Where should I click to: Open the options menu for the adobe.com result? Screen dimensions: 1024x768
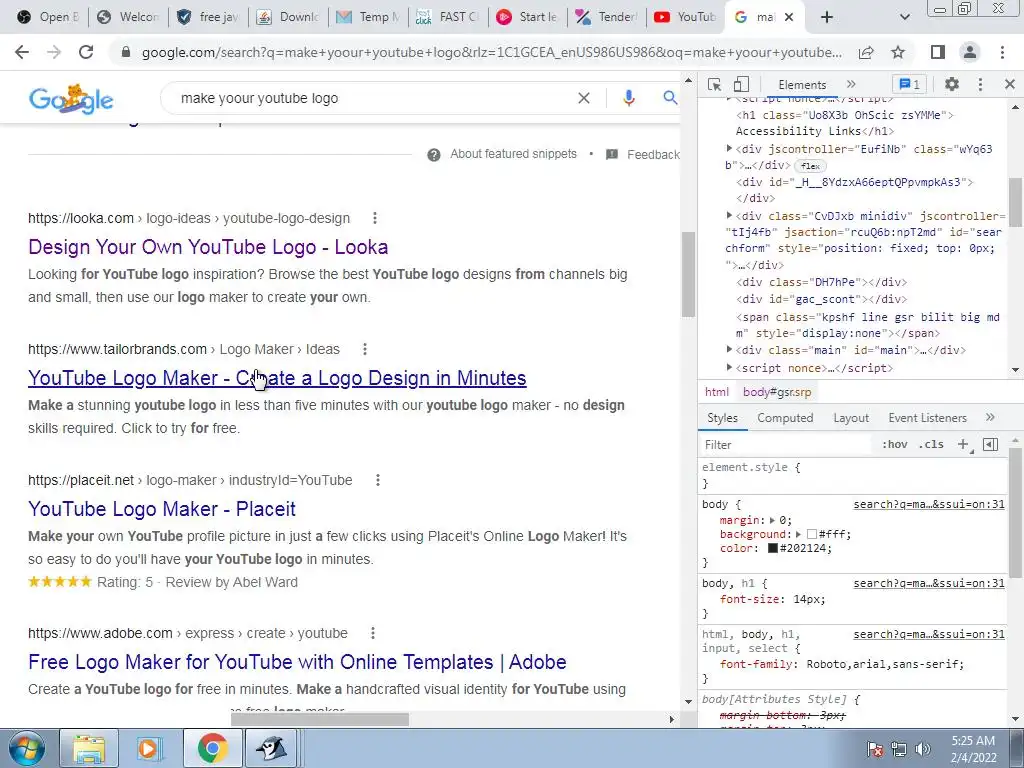tap(372, 633)
